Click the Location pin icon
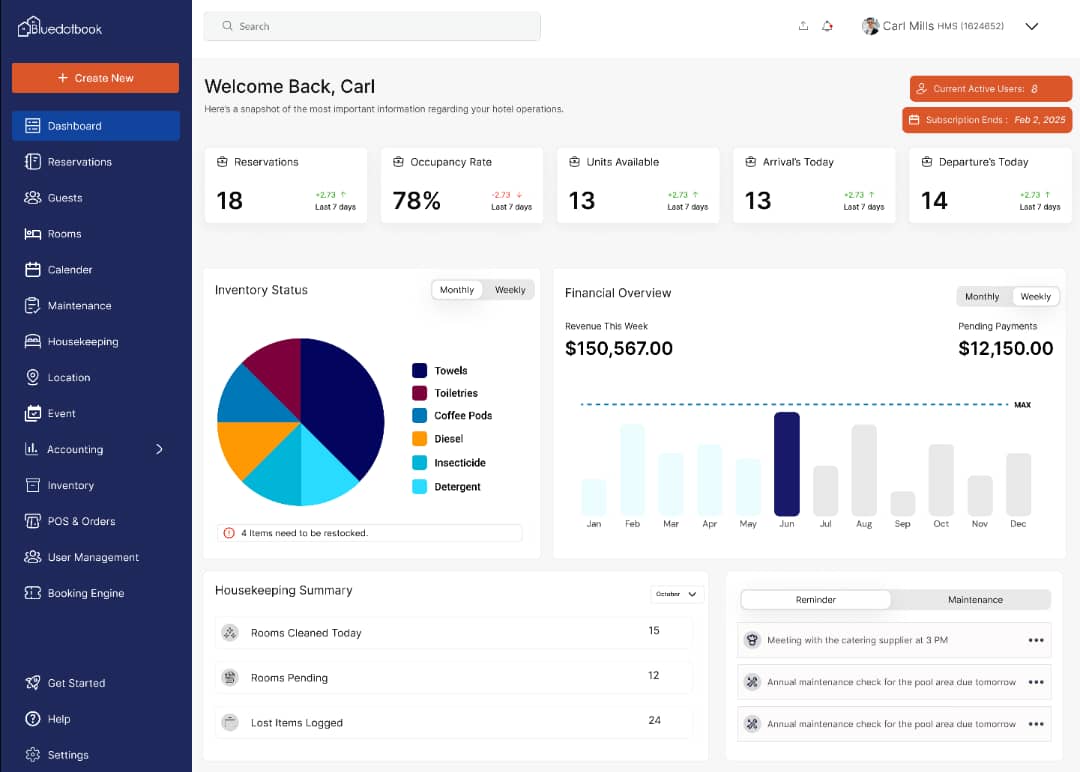 pyautogui.click(x=32, y=377)
